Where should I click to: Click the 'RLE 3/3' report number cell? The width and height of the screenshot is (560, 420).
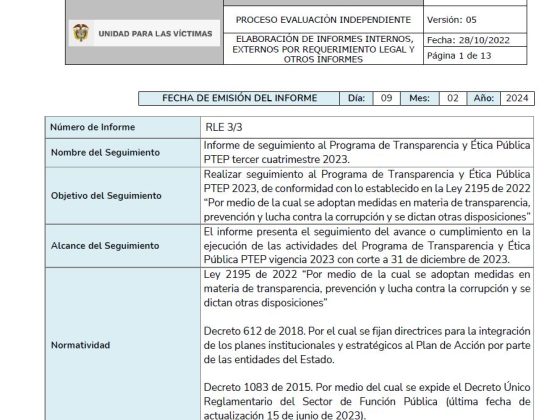coord(367,127)
